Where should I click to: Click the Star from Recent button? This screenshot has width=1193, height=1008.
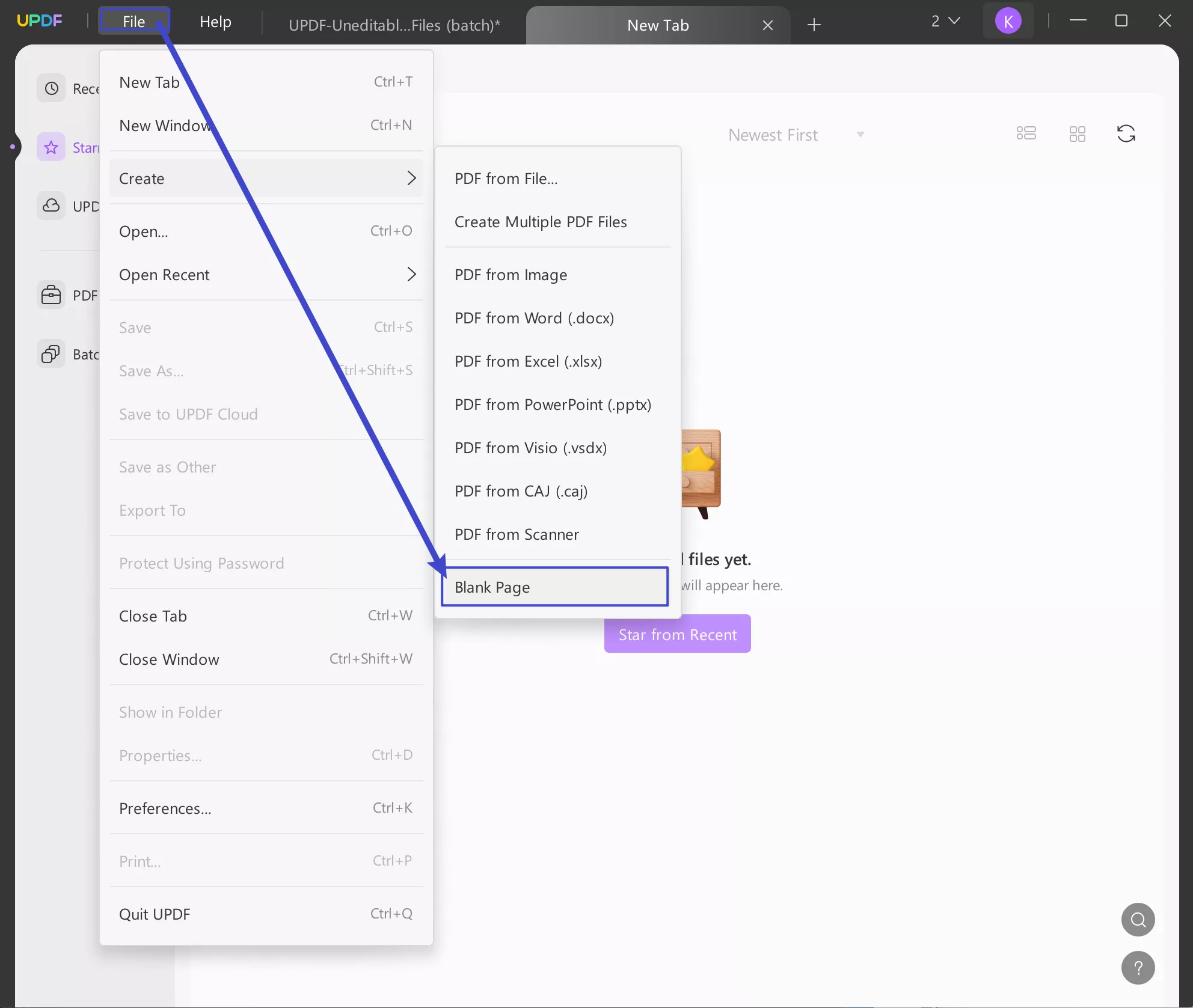tap(677, 634)
